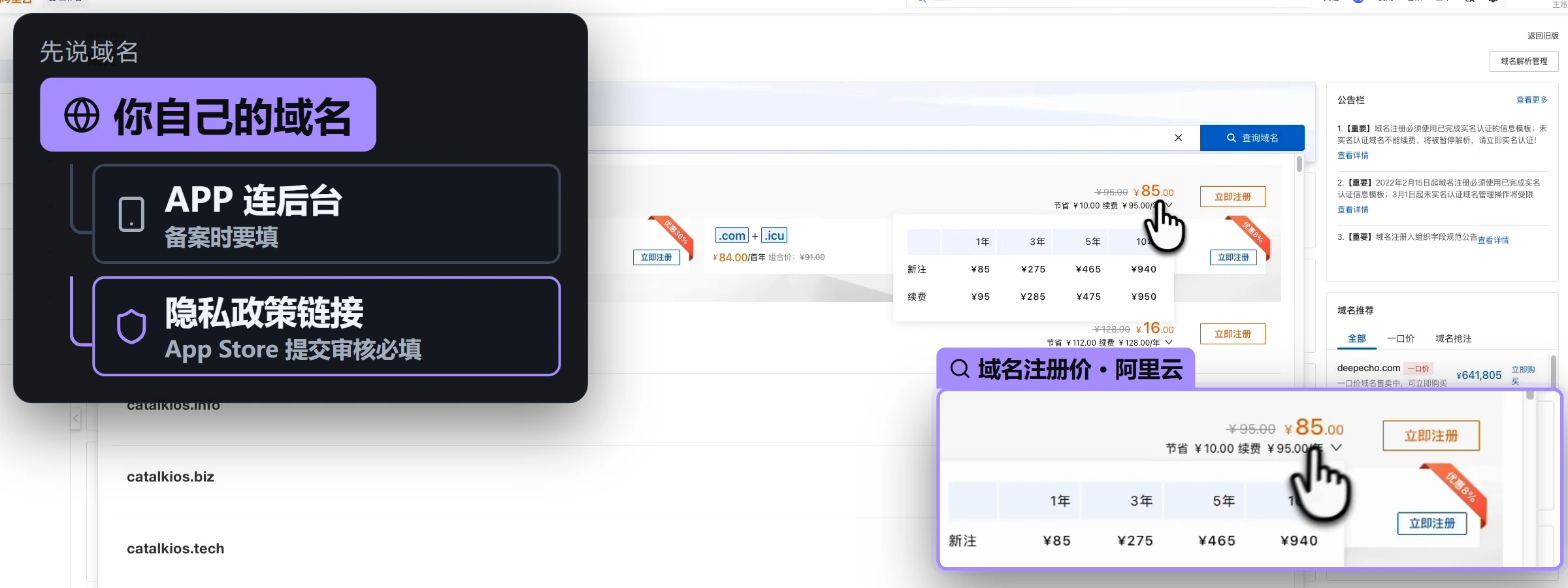This screenshot has width=1568, height=588.
Task: Select the .com tag in the bundle card
Action: [732, 236]
